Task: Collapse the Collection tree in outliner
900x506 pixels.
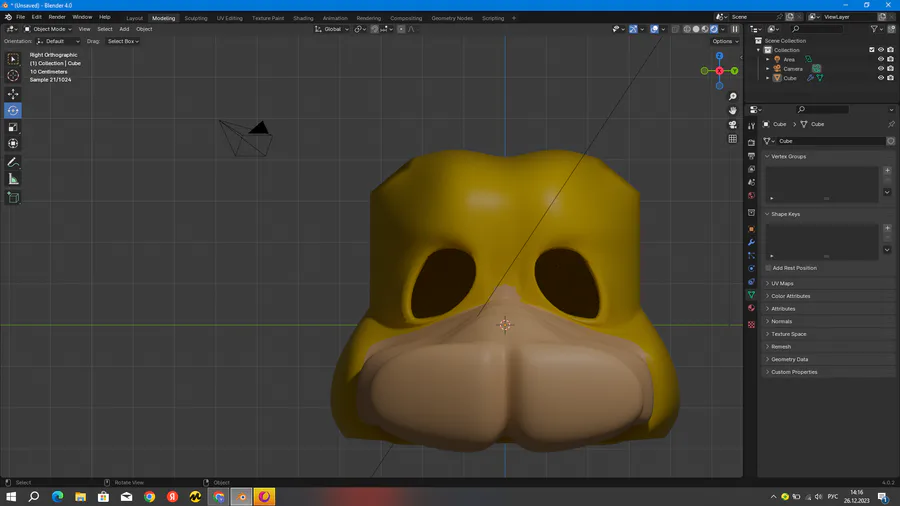Action: pyautogui.click(x=758, y=50)
